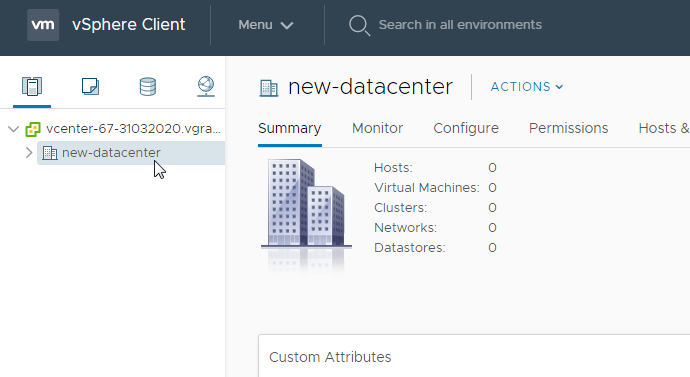The image size is (690, 377).
Task: Click the Datastores count value 0
Action: [492, 248]
